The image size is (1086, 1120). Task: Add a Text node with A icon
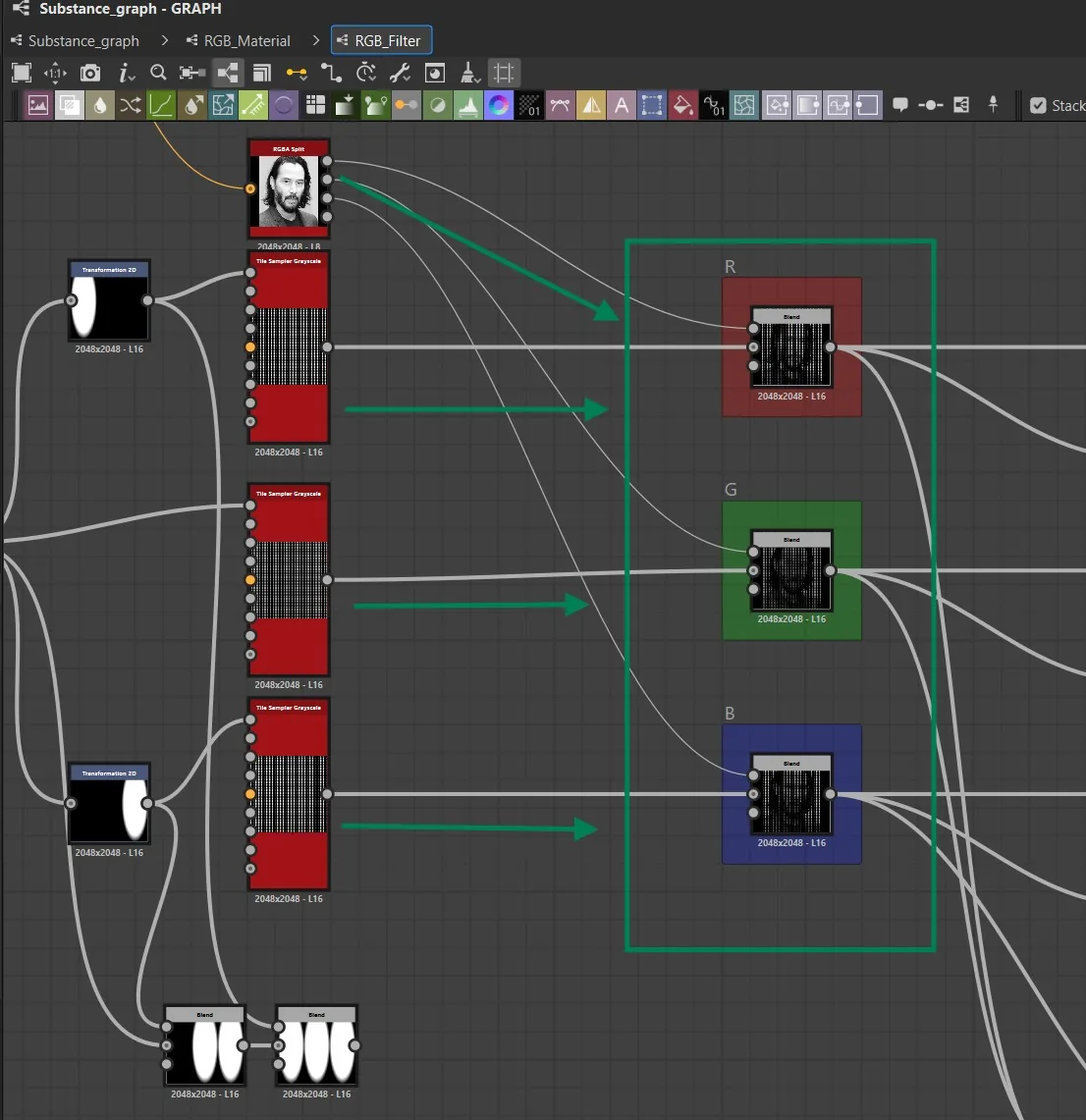[623, 106]
